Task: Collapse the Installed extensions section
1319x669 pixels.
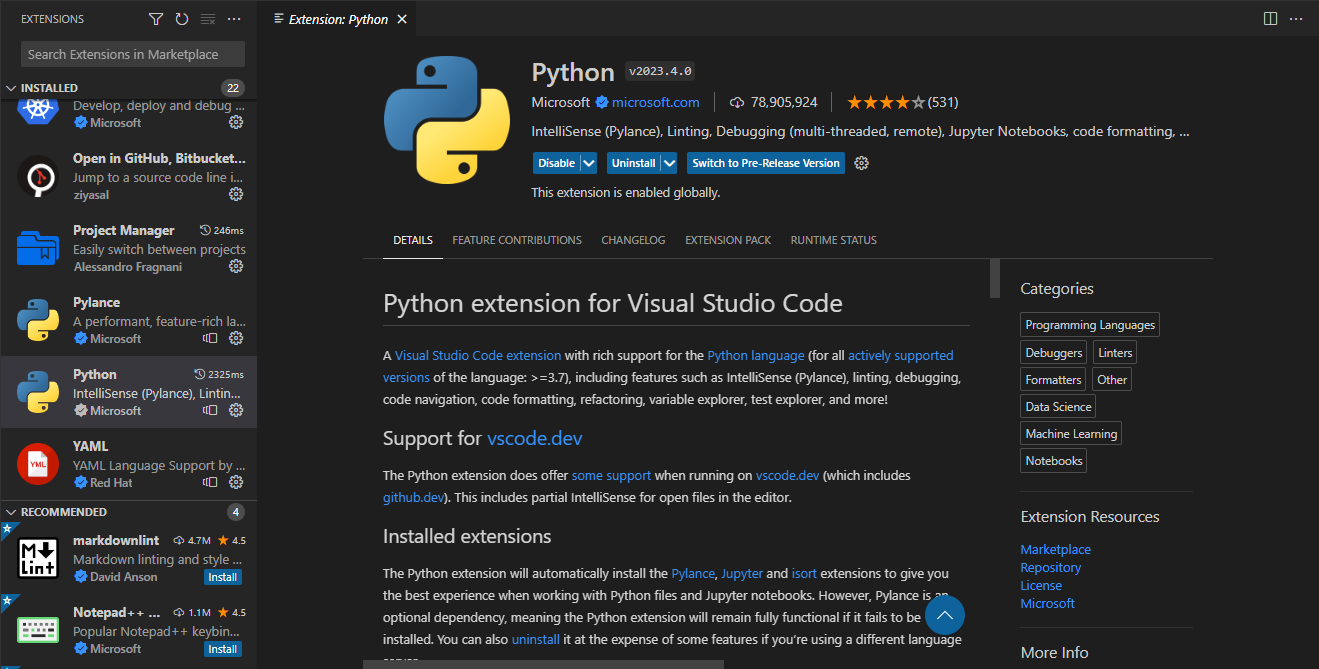Action: point(11,88)
